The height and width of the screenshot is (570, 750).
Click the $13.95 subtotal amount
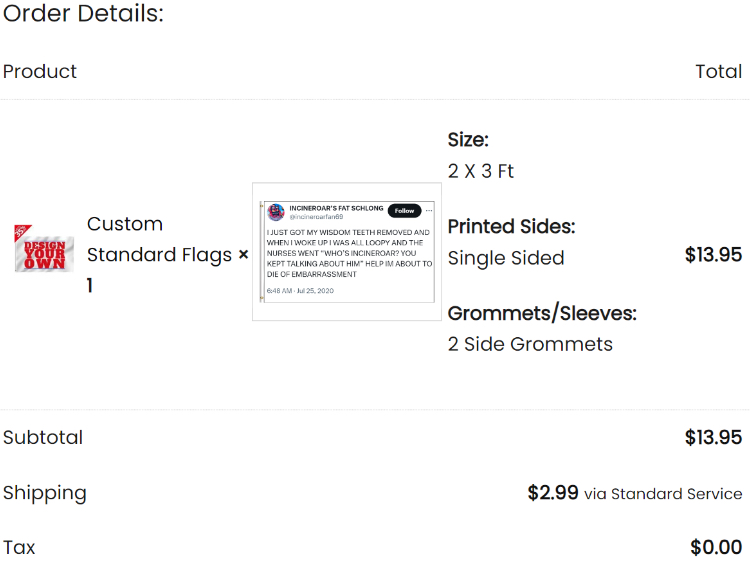(x=713, y=437)
